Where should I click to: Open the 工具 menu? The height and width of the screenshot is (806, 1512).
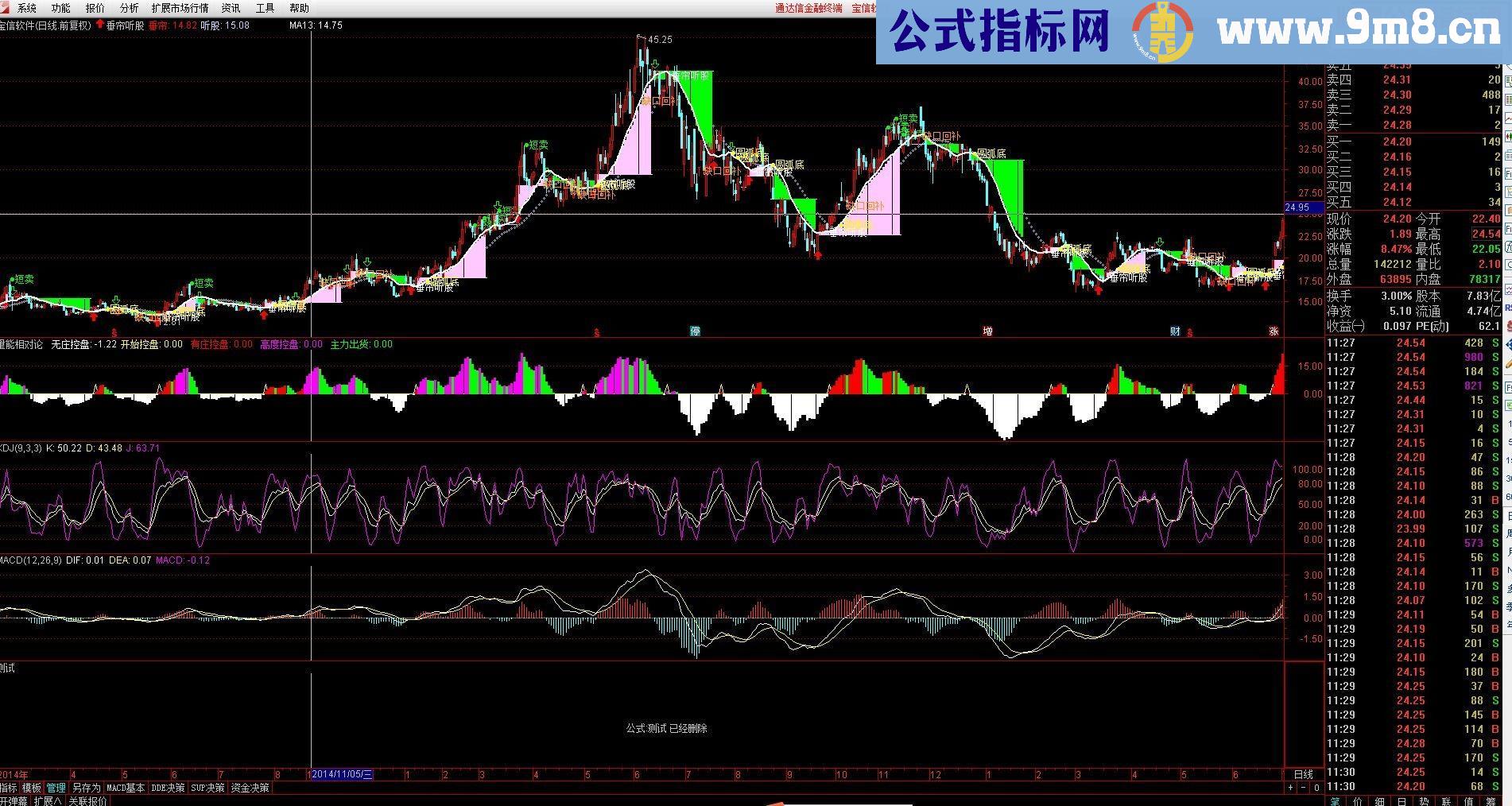(x=265, y=8)
